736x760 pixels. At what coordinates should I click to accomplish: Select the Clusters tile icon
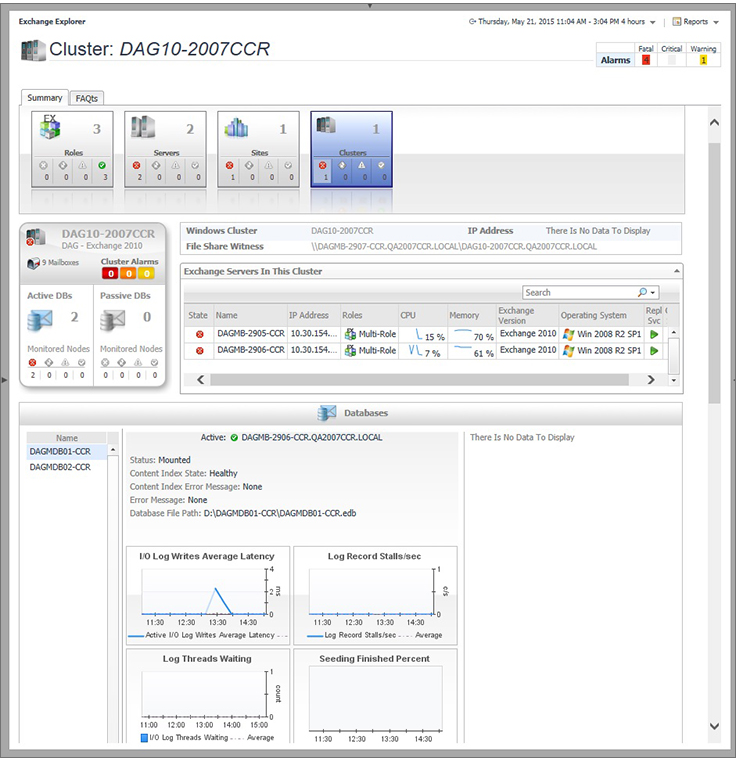tap(326, 125)
